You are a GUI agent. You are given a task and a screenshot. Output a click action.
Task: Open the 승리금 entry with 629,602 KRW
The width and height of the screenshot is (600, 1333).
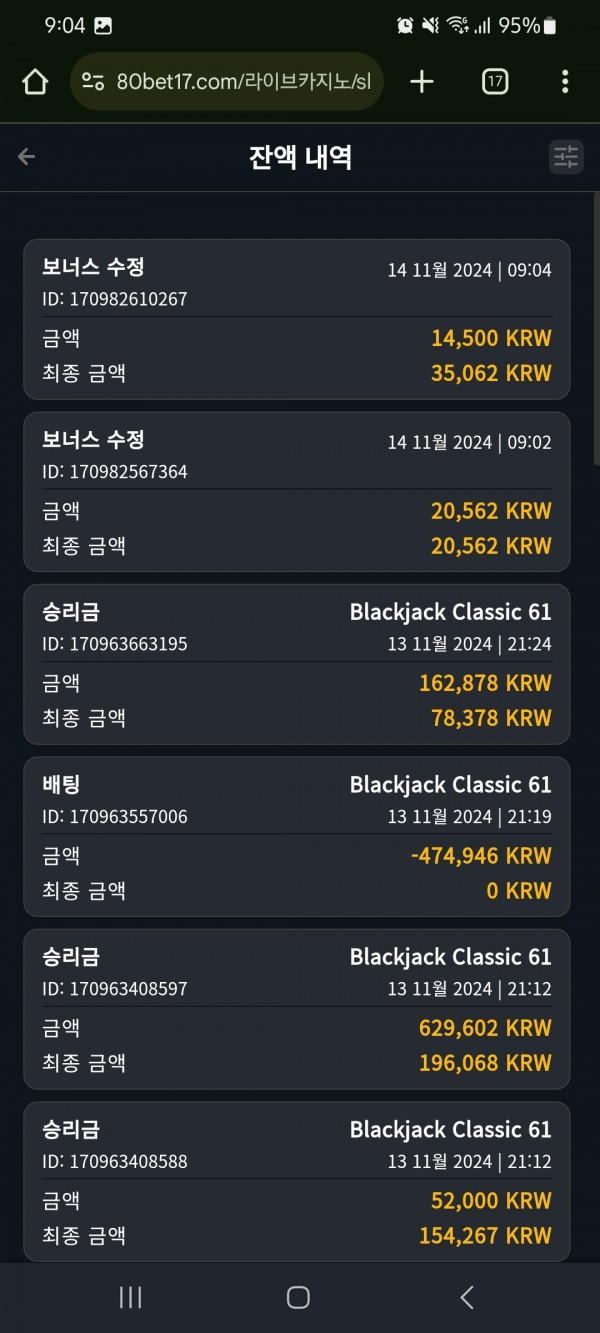tap(297, 1009)
